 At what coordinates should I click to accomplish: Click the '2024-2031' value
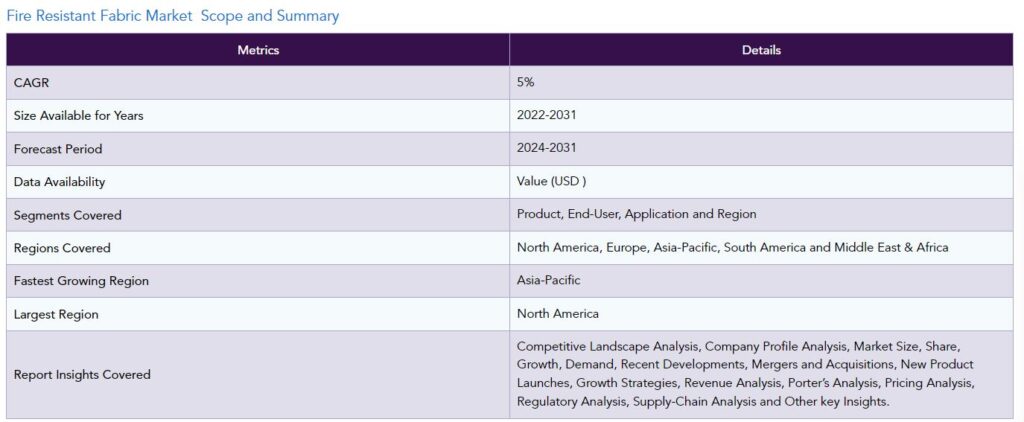[547, 148]
